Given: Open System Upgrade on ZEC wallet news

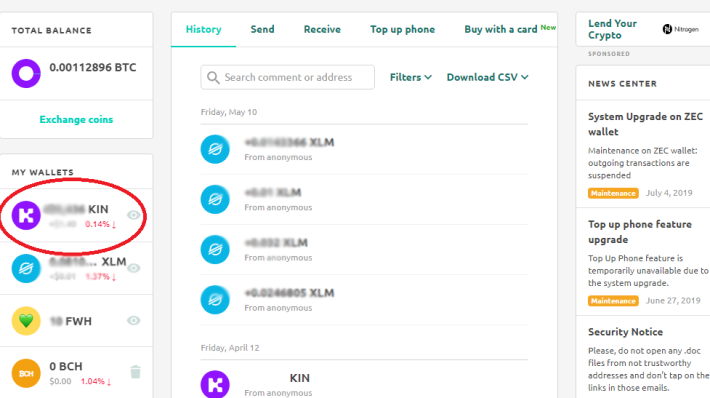Looking at the screenshot, I should (x=646, y=124).
